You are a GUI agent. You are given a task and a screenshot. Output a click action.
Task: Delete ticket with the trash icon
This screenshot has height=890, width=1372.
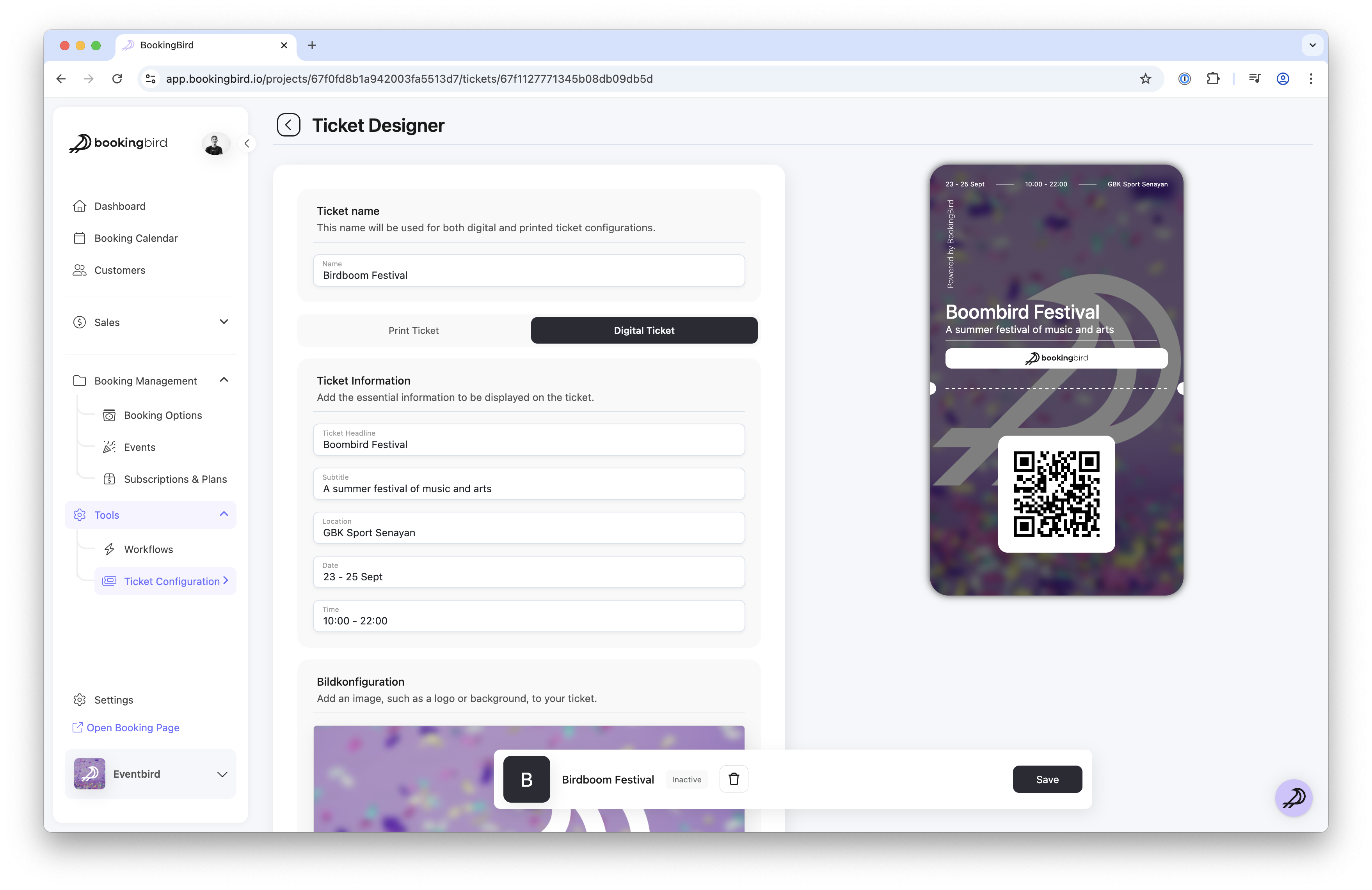click(733, 779)
